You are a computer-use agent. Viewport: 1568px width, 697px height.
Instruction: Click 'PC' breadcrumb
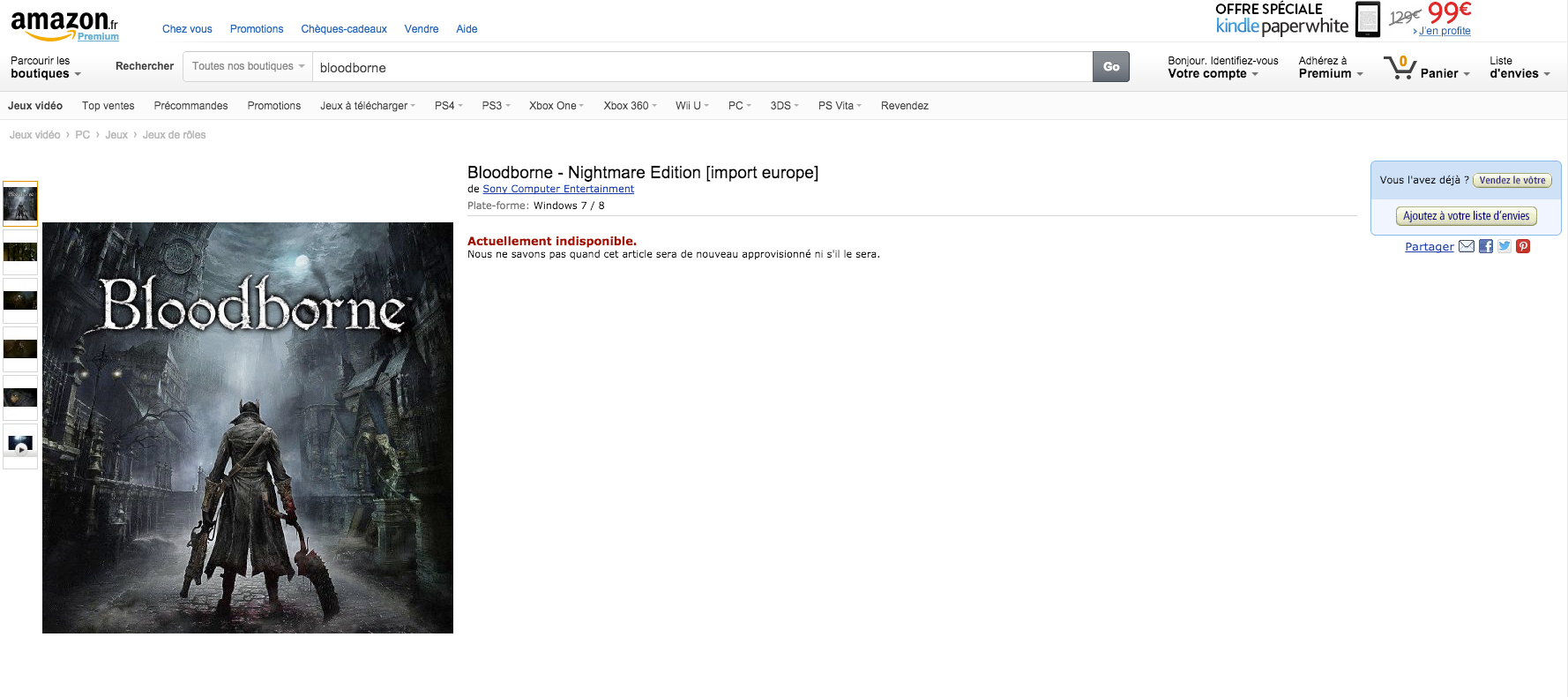pyautogui.click(x=83, y=135)
